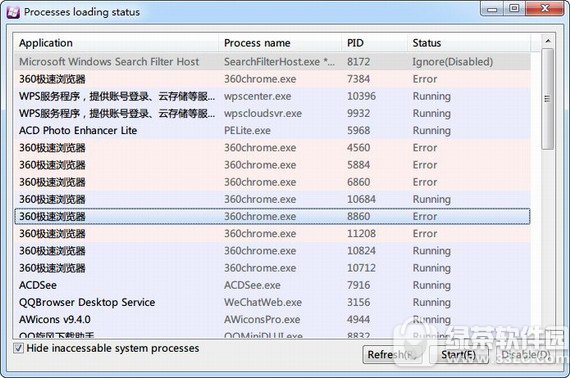
Task: Select QQBrowser Desktop Service row
Action: [272, 302]
